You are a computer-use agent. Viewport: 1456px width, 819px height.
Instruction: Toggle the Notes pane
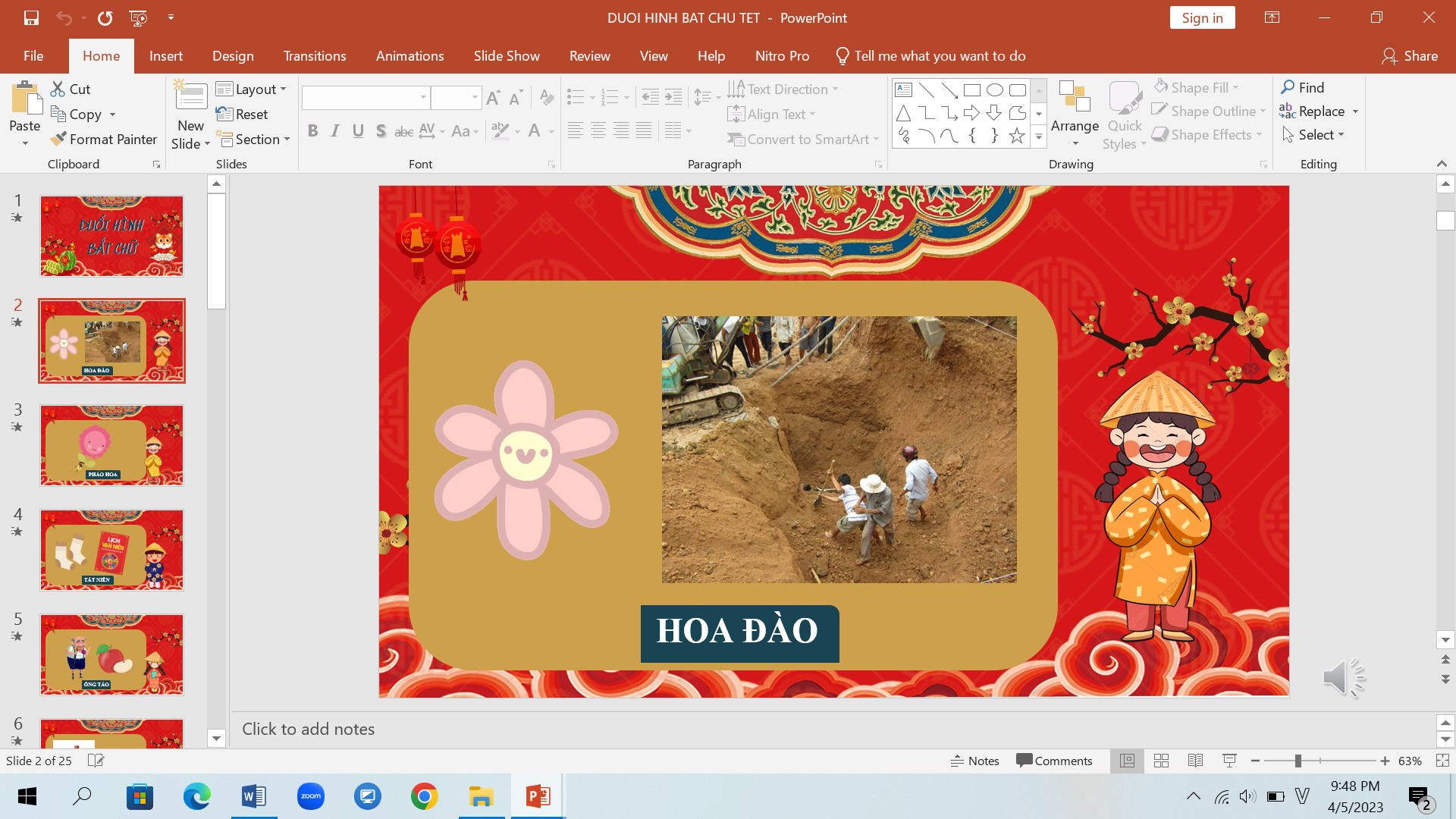[x=974, y=761]
